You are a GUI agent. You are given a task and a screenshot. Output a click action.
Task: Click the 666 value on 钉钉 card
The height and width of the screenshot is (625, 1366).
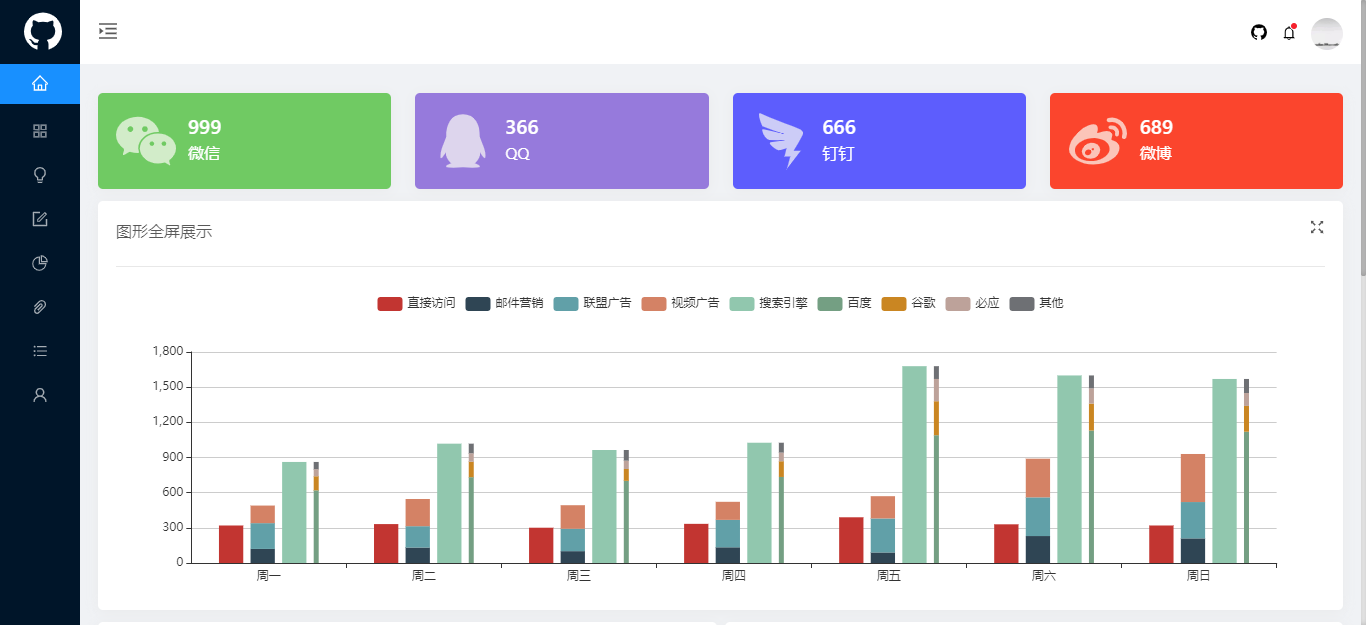tap(839, 127)
